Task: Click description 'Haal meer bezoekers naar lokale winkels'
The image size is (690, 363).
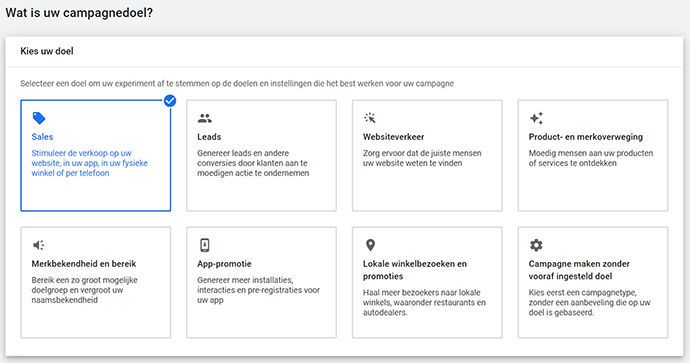Action: 424,302
